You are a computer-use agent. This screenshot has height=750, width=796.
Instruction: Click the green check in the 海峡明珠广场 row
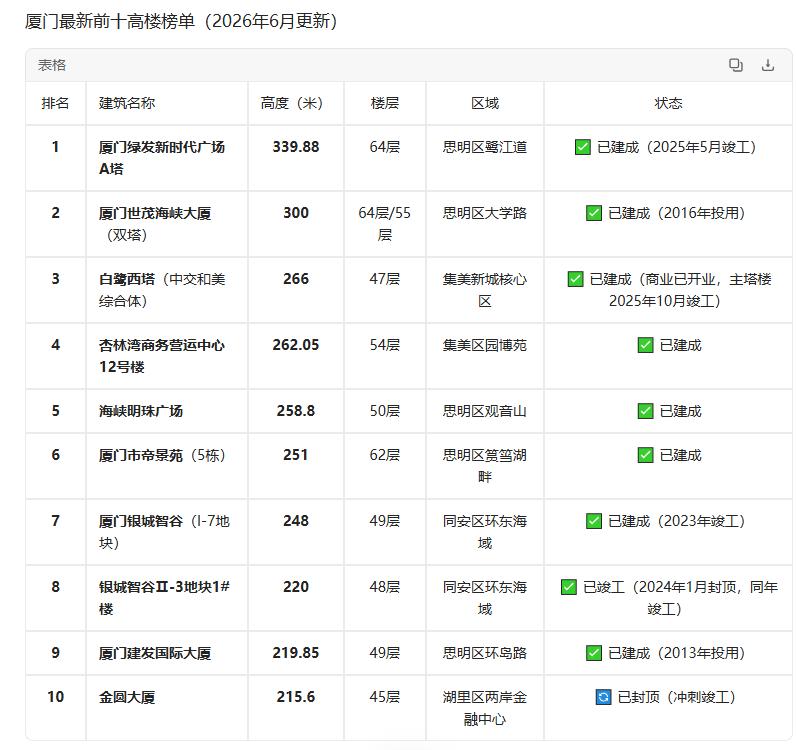(x=645, y=411)
